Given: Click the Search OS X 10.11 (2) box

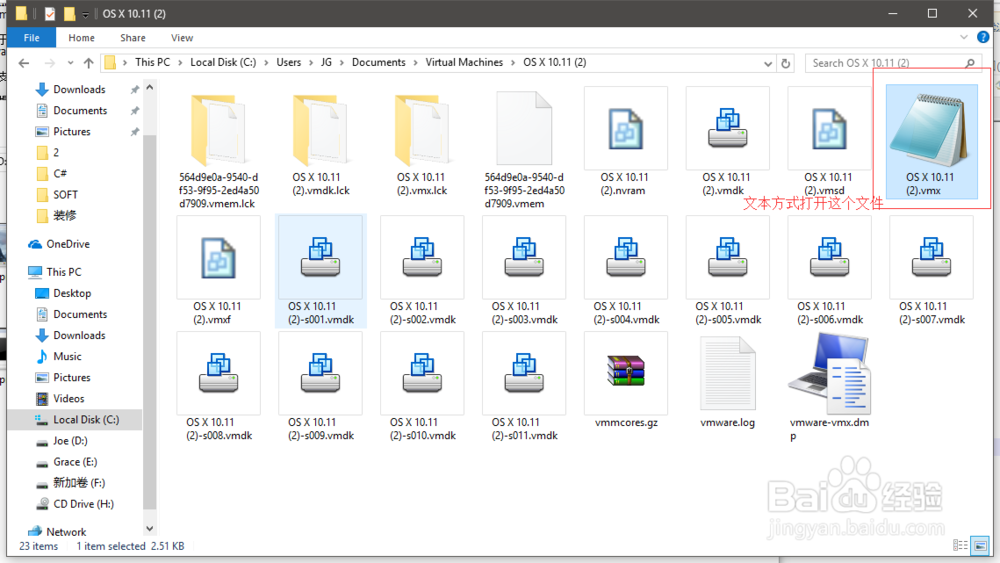Looking at the screenshot, I should 893,63.
